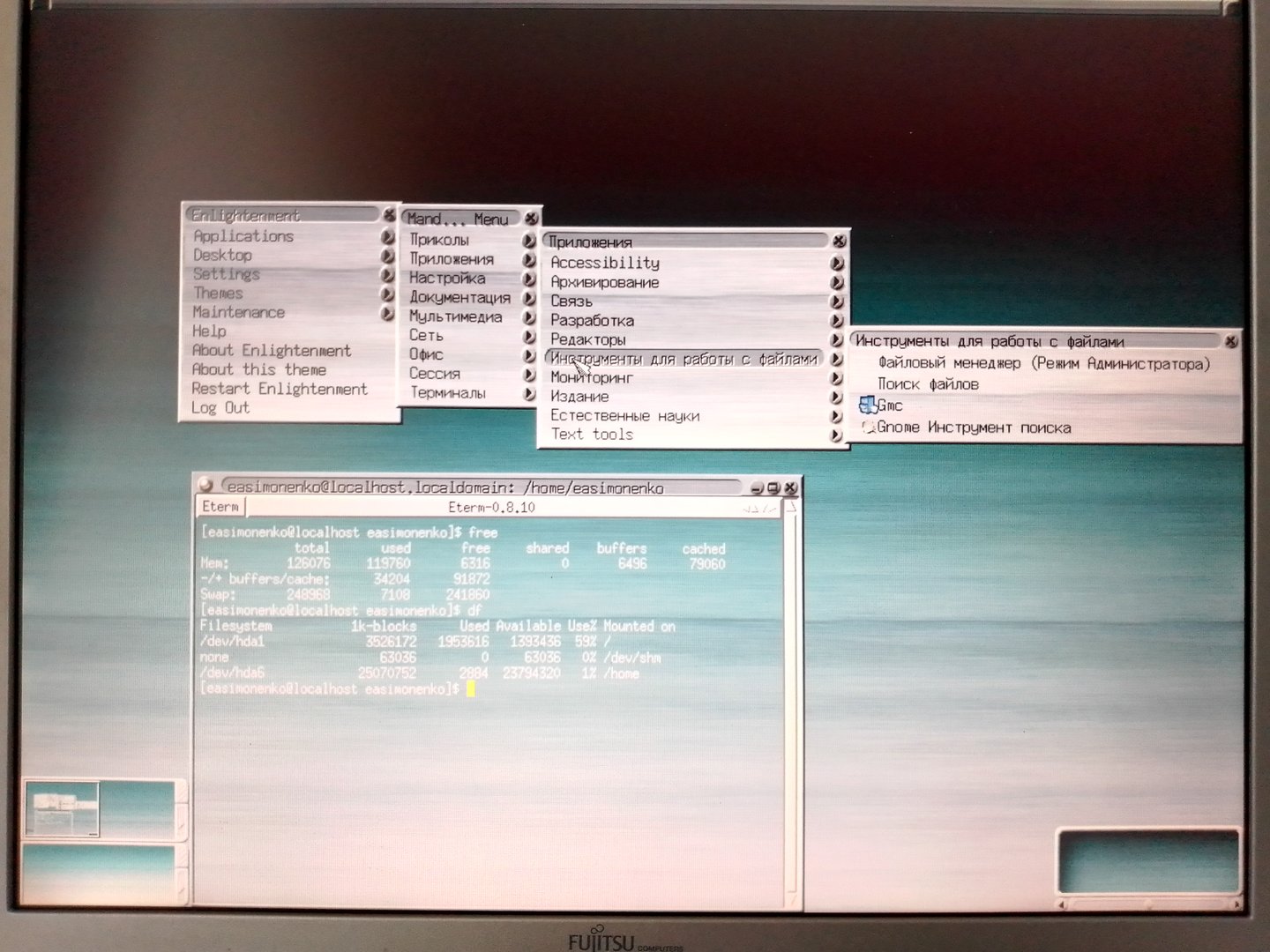
Task: Open Настройка in the Mandrake menu
Action: (x=447, y=279)
